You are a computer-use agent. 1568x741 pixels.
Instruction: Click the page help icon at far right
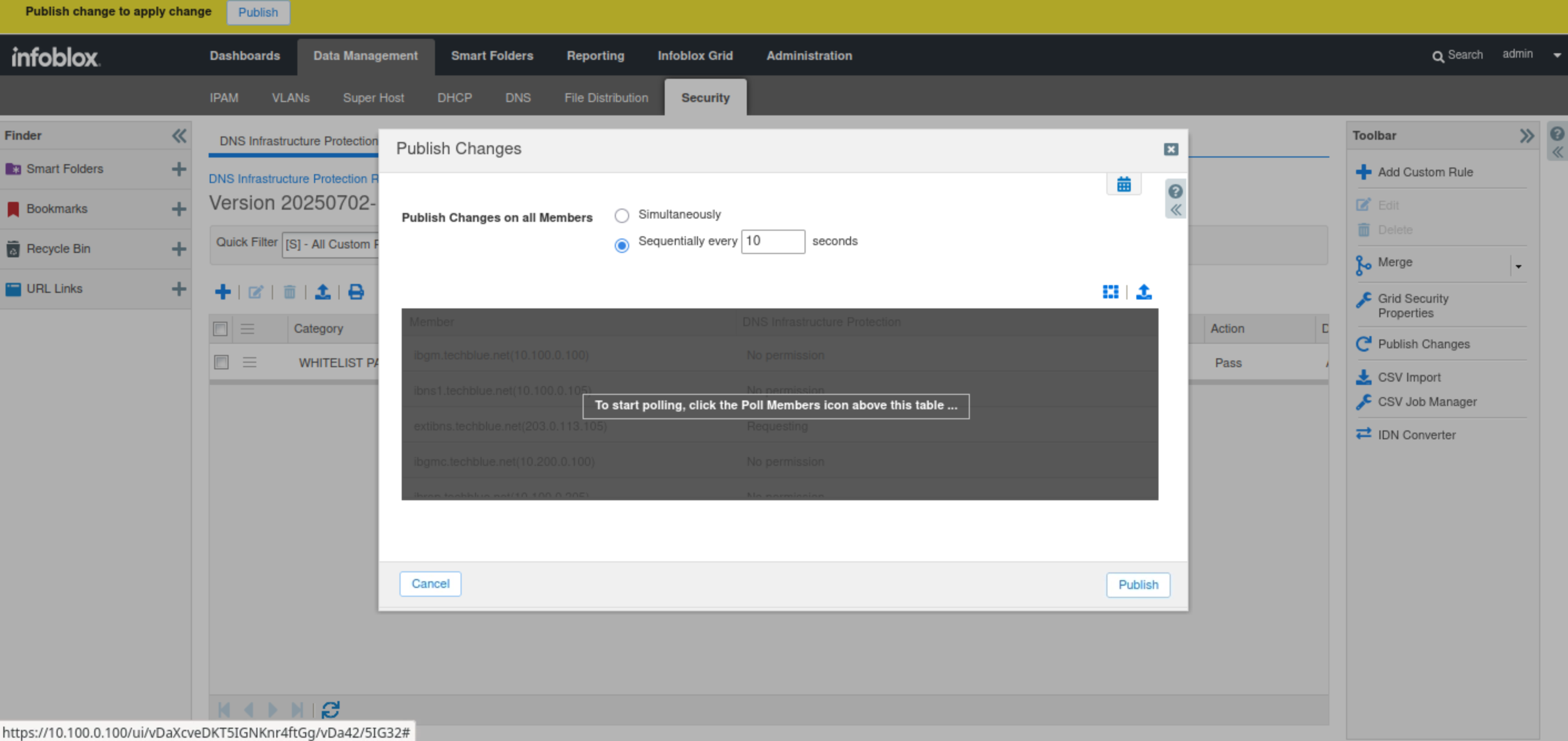[1556, 134]
